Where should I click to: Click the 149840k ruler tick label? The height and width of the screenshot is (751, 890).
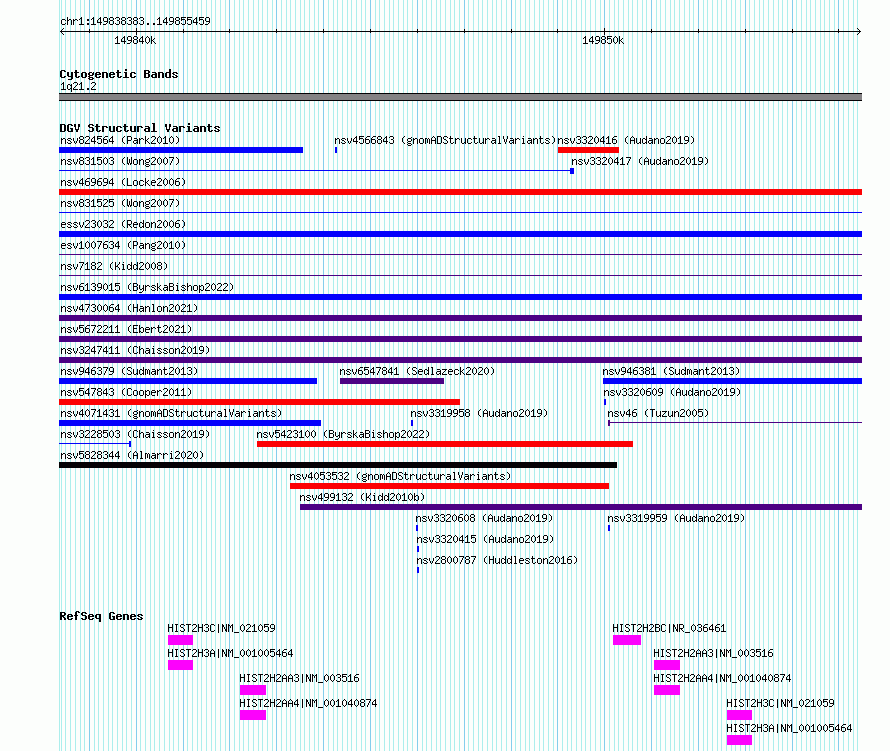(x=135, y=40)
